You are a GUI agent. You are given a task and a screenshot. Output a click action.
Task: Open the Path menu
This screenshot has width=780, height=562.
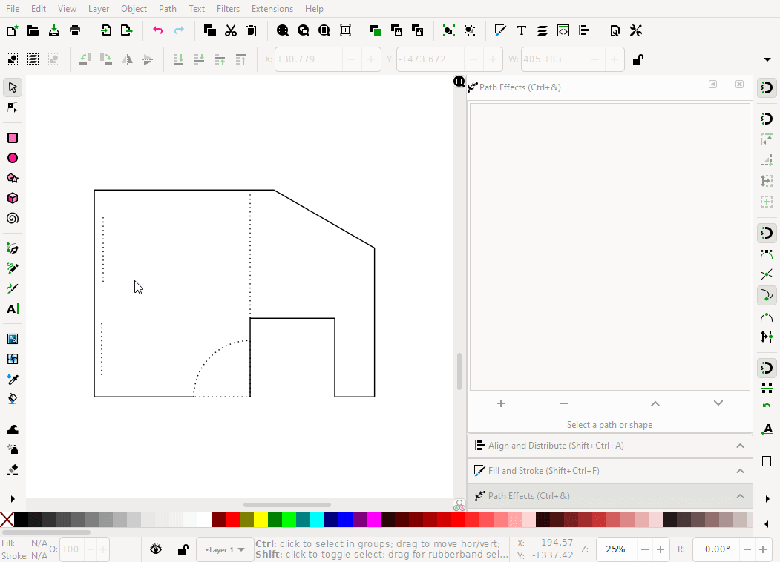click(168, 8)
